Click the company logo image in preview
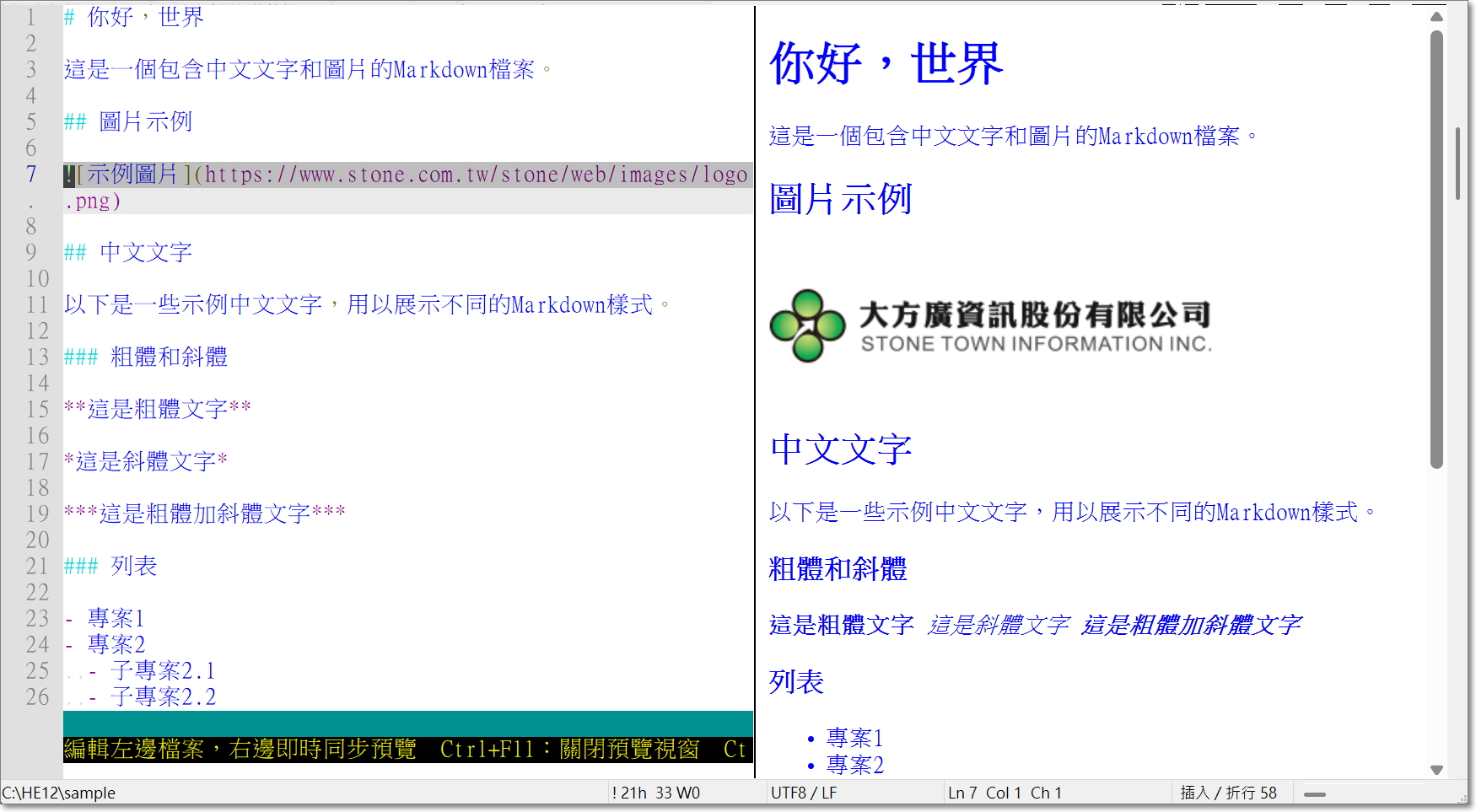The width and height of the screenshot is (1476, 812). pos(991,326)
